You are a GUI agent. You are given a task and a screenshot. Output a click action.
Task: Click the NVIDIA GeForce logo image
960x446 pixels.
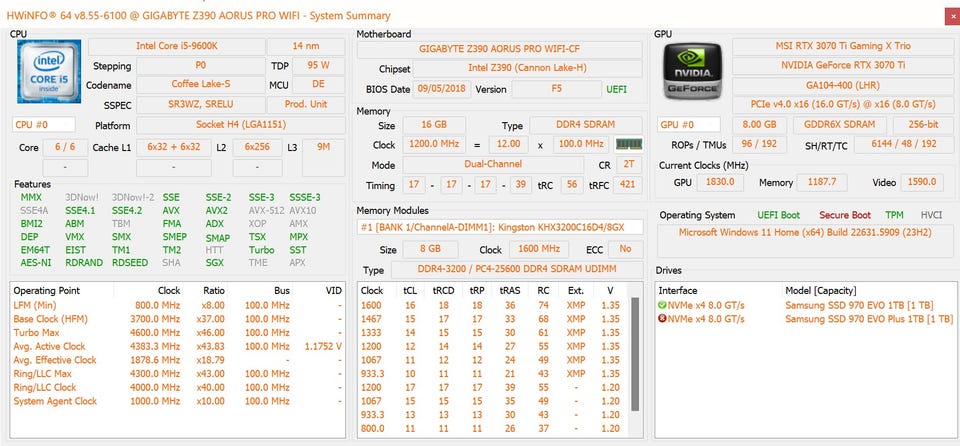(x=692, y=71)
